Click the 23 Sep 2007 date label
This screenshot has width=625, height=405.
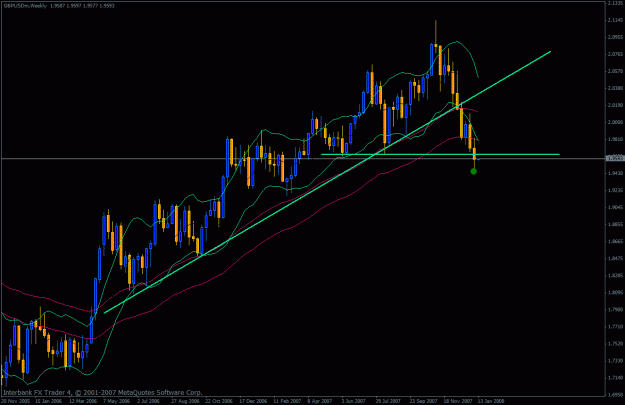pyautogui.click(x=424, y=401)
